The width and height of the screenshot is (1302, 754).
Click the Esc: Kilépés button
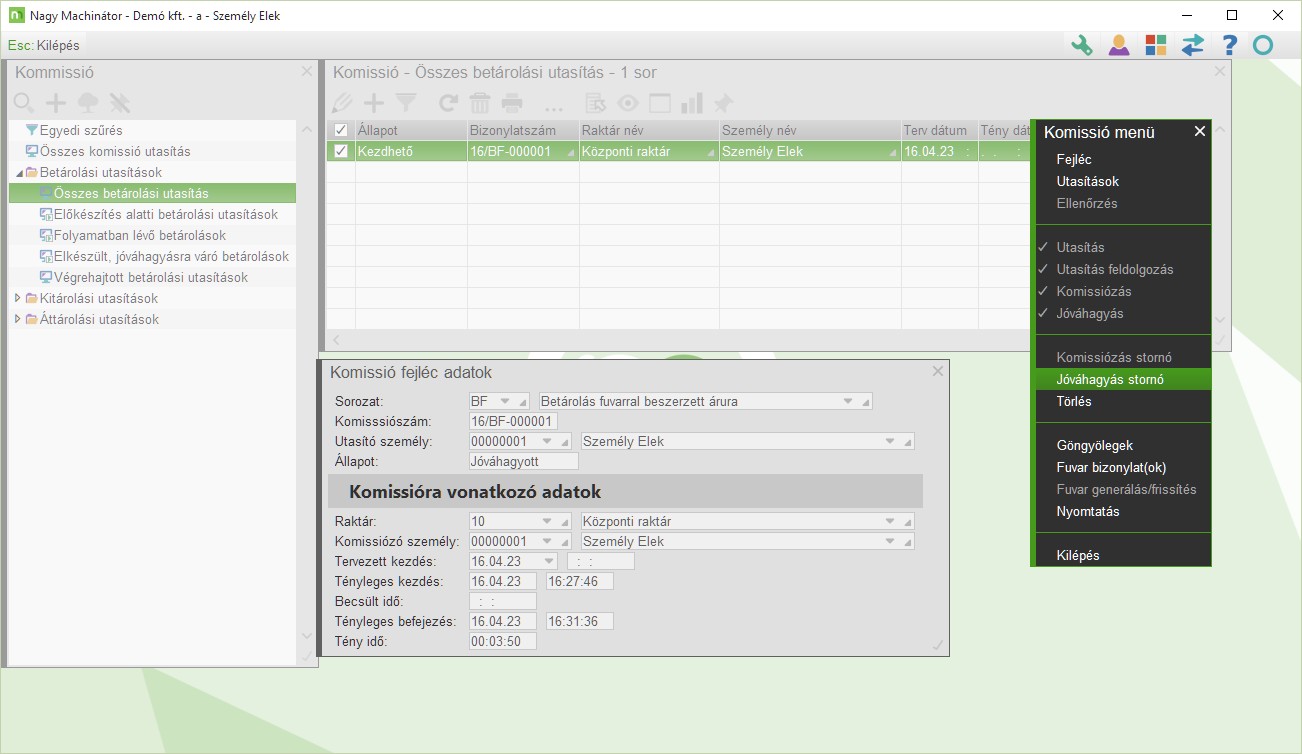coord(43,45)
